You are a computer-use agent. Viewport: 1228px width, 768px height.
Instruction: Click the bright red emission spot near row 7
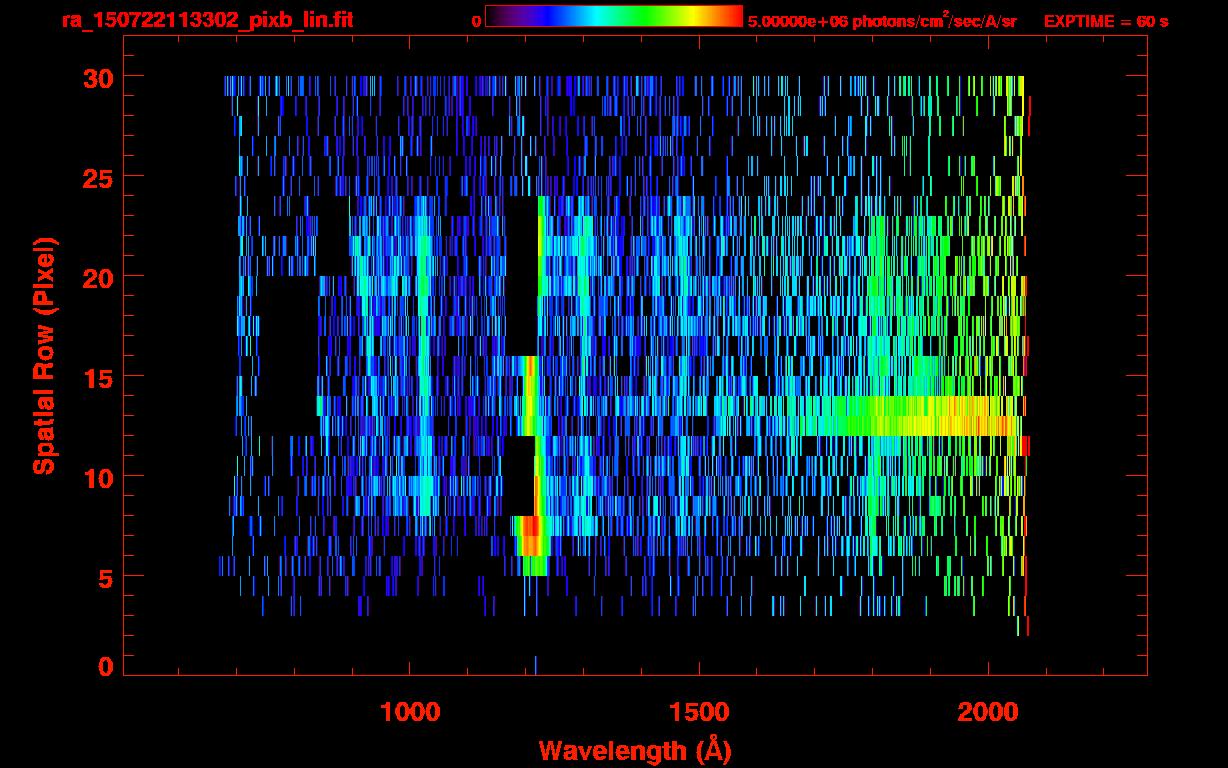click(530, 535)
